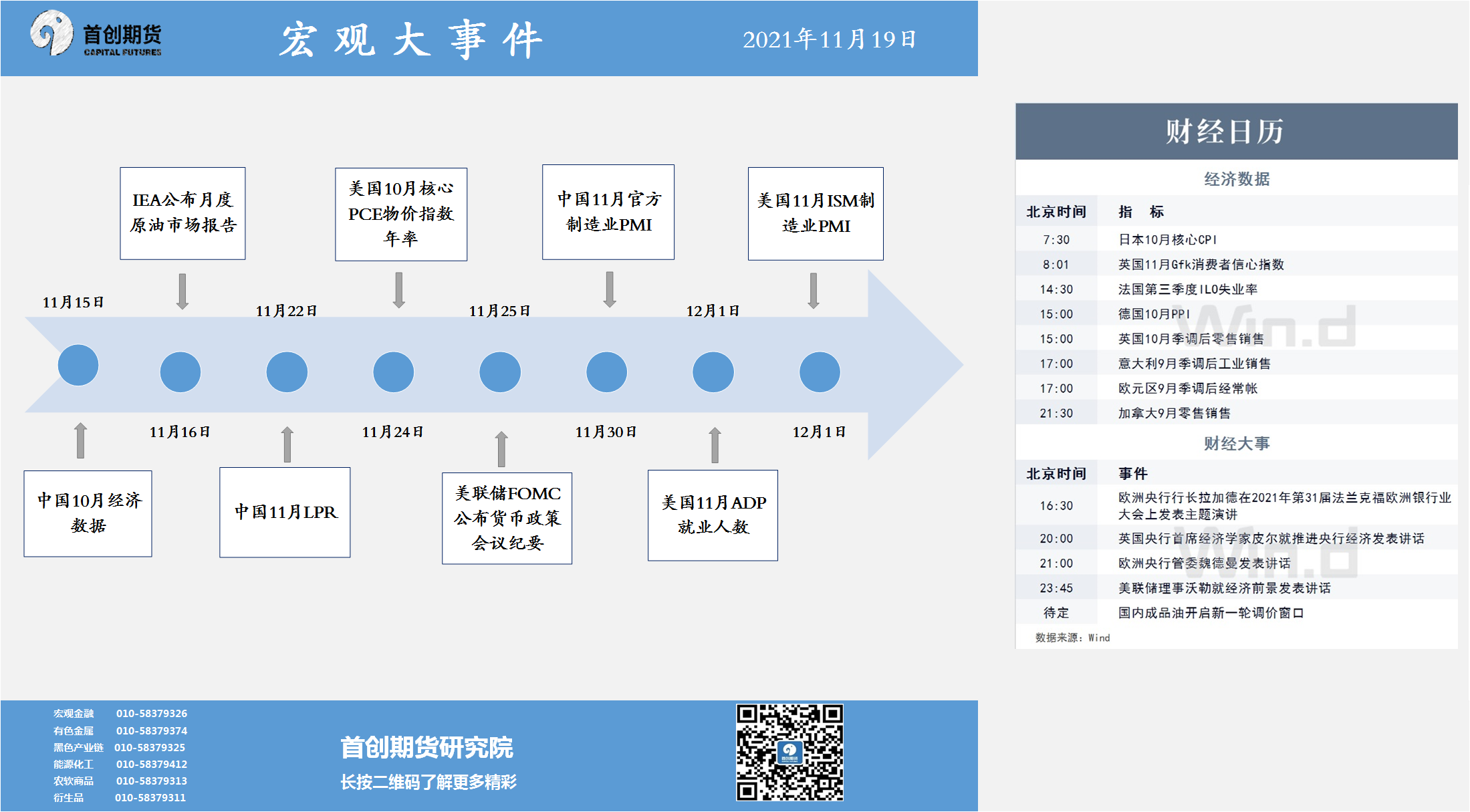Click the timeline dot for 11月25日
Screen dimensions: 1470x812
500,372
